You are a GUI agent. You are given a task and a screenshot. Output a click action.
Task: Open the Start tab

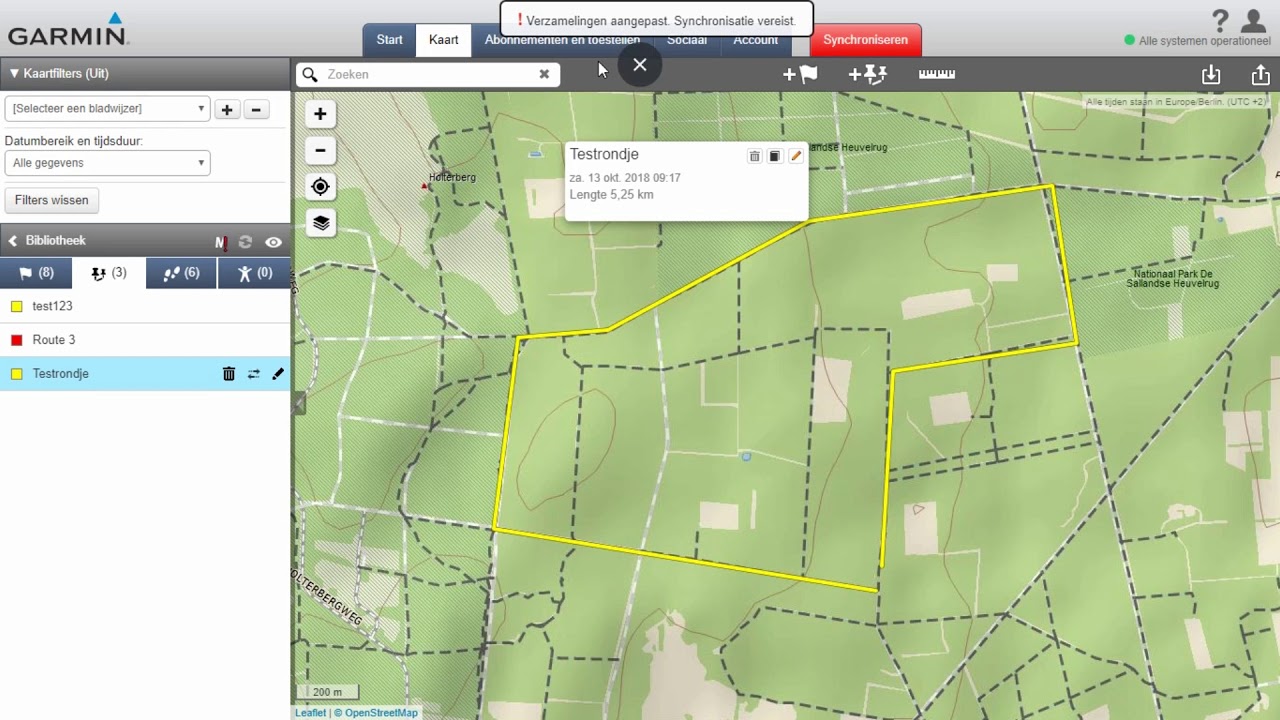pos(390,40)
